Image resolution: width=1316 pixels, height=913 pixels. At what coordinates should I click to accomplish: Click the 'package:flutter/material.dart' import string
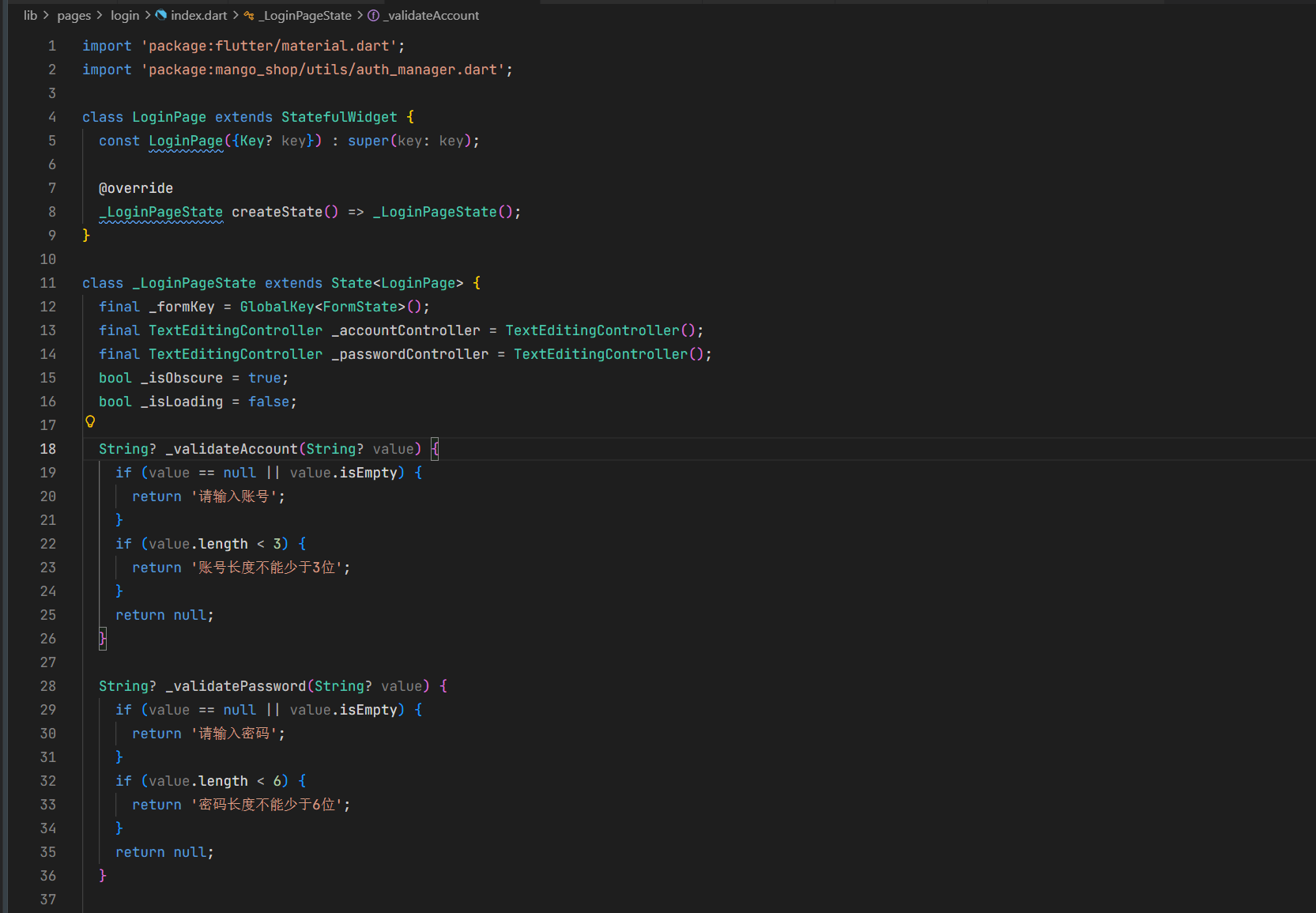[269, 46]
